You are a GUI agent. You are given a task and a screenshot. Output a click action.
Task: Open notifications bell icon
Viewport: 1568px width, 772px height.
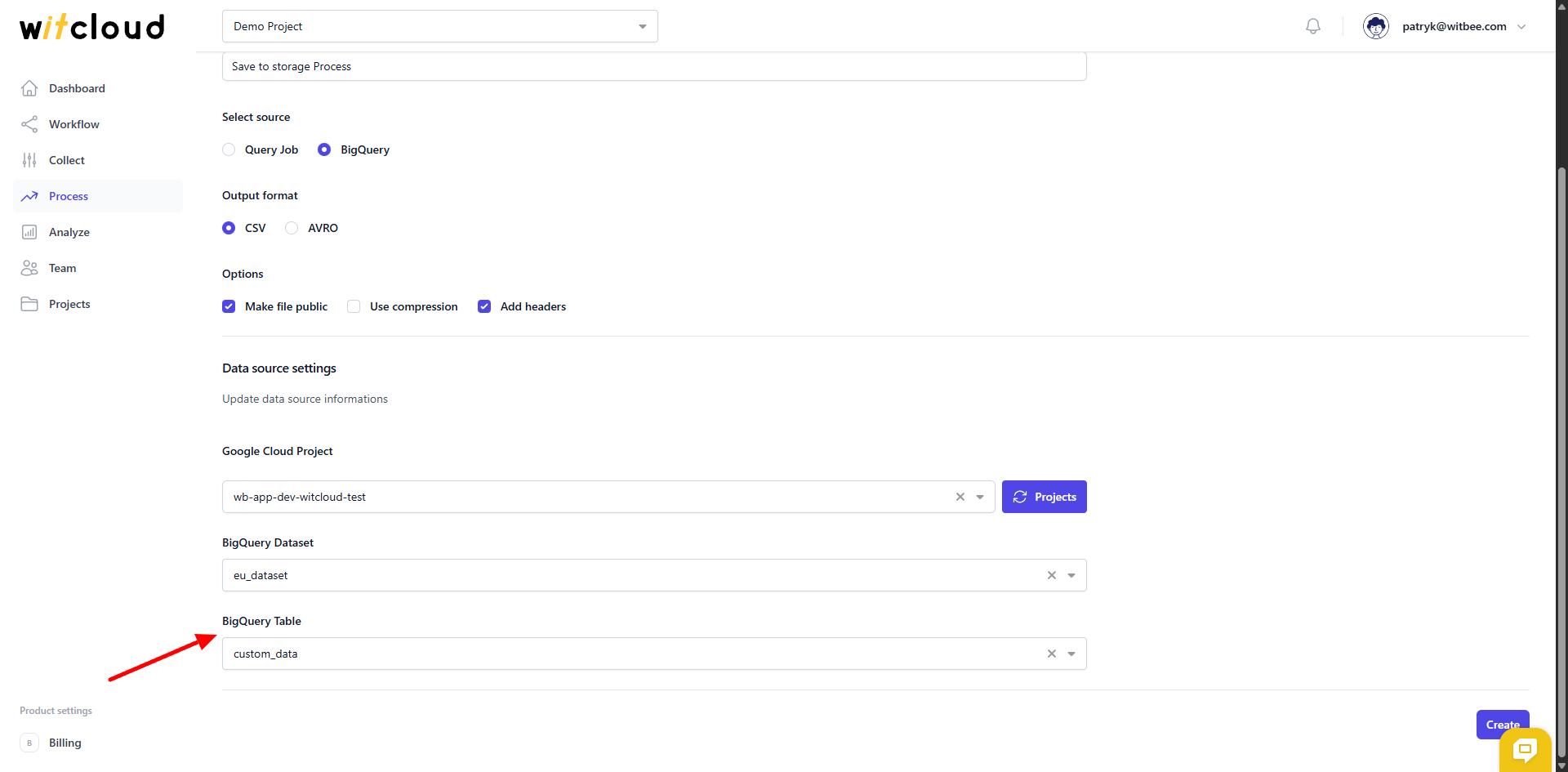coord(1313,26)
